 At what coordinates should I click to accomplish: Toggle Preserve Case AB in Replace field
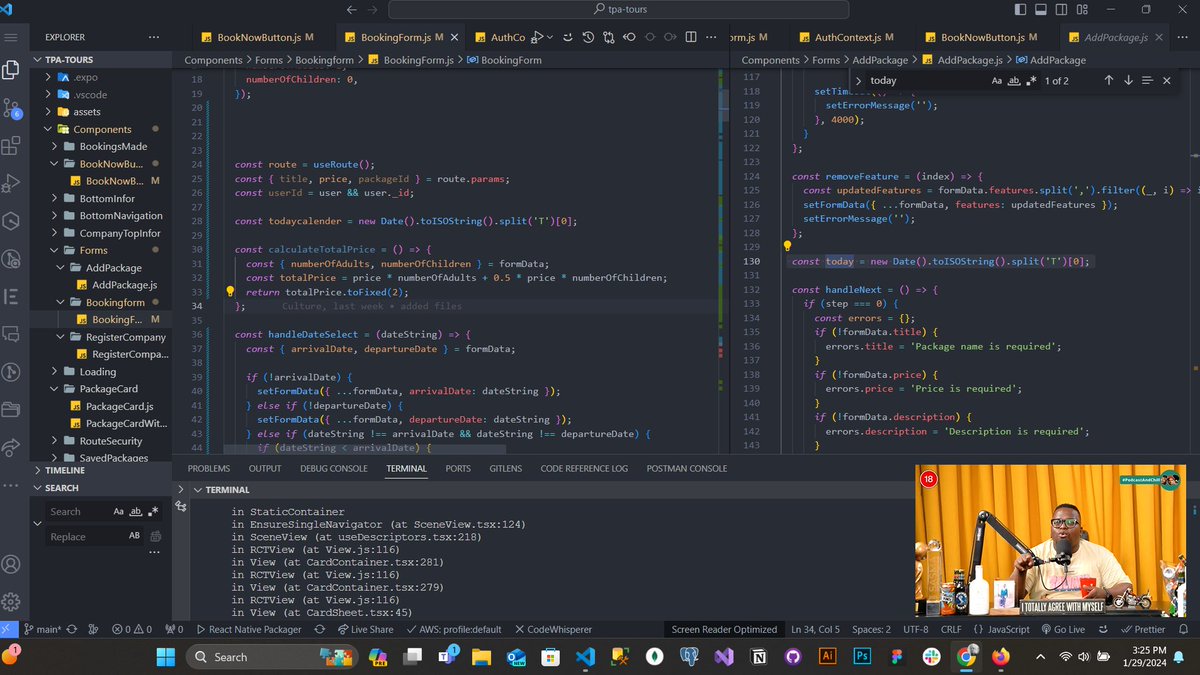tap(135, 536)
